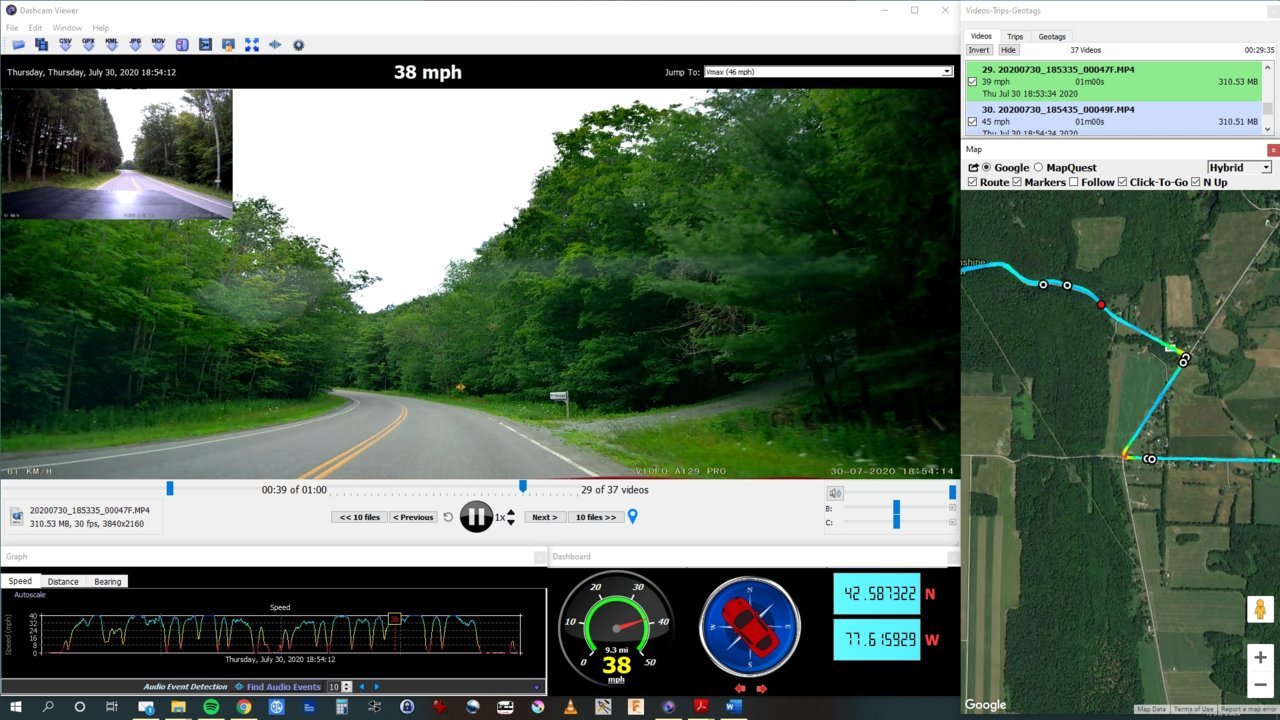Open the Window menu

click(67, 28)
